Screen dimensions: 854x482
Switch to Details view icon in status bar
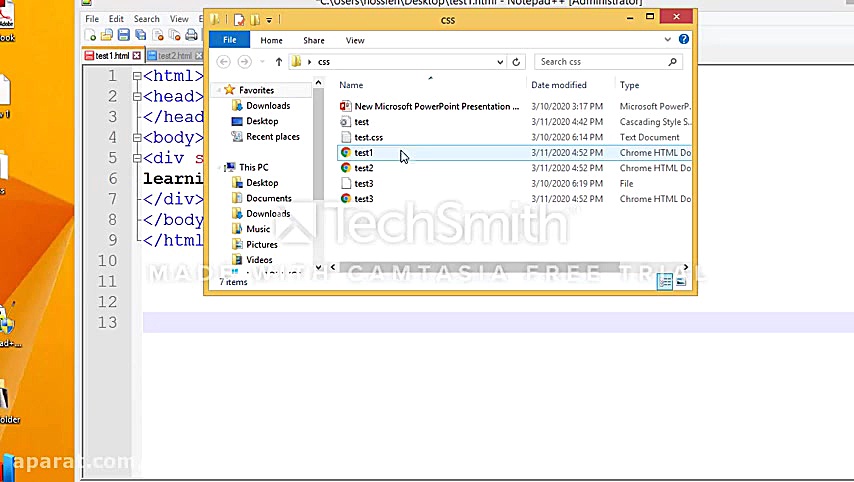tap(664, 282)
